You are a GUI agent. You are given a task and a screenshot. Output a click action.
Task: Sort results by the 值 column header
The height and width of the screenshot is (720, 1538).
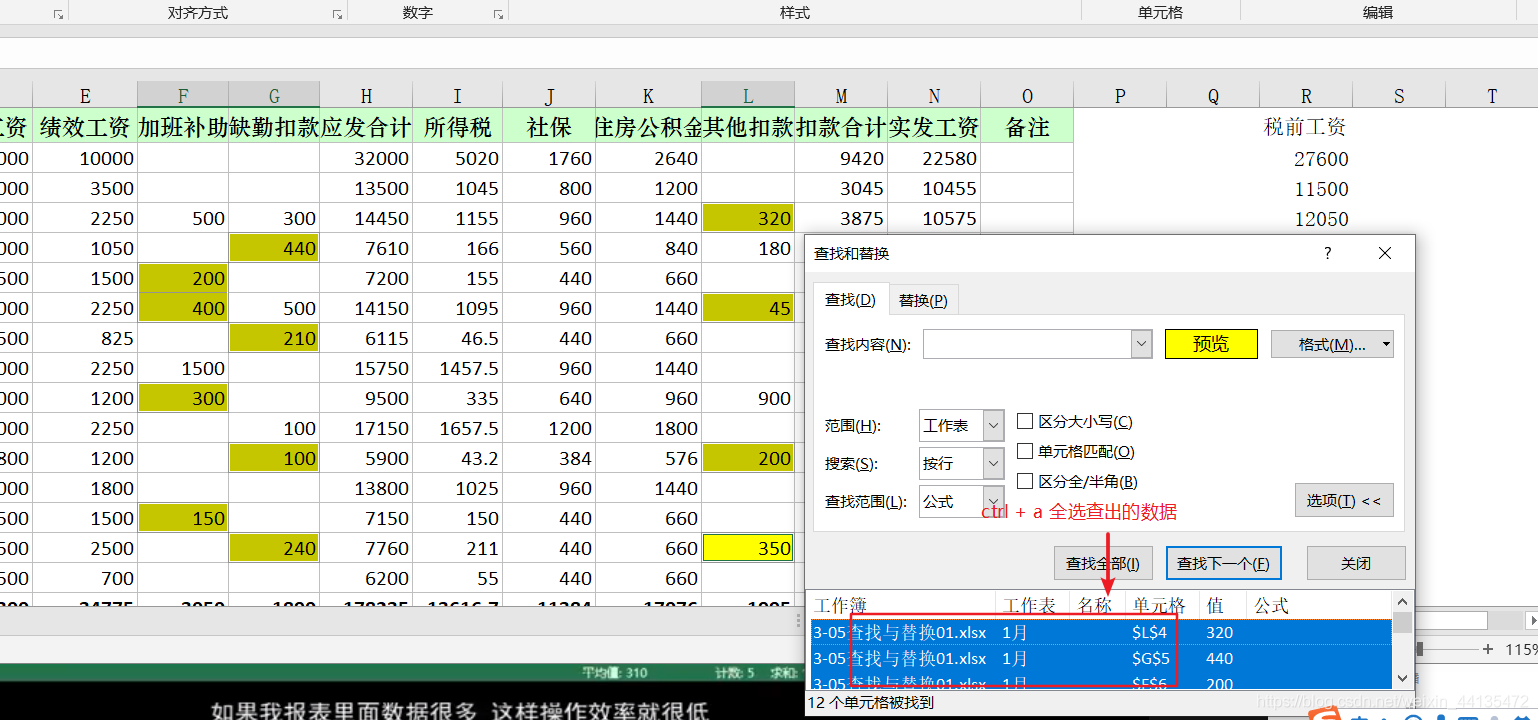tap(1222, 605)
